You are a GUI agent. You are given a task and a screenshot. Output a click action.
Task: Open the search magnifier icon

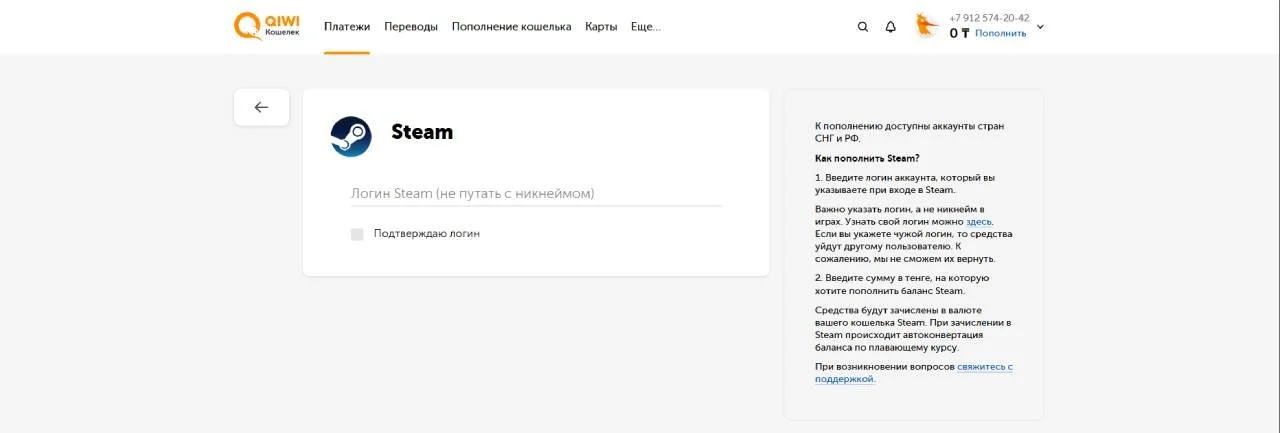[x=863, y=27]
